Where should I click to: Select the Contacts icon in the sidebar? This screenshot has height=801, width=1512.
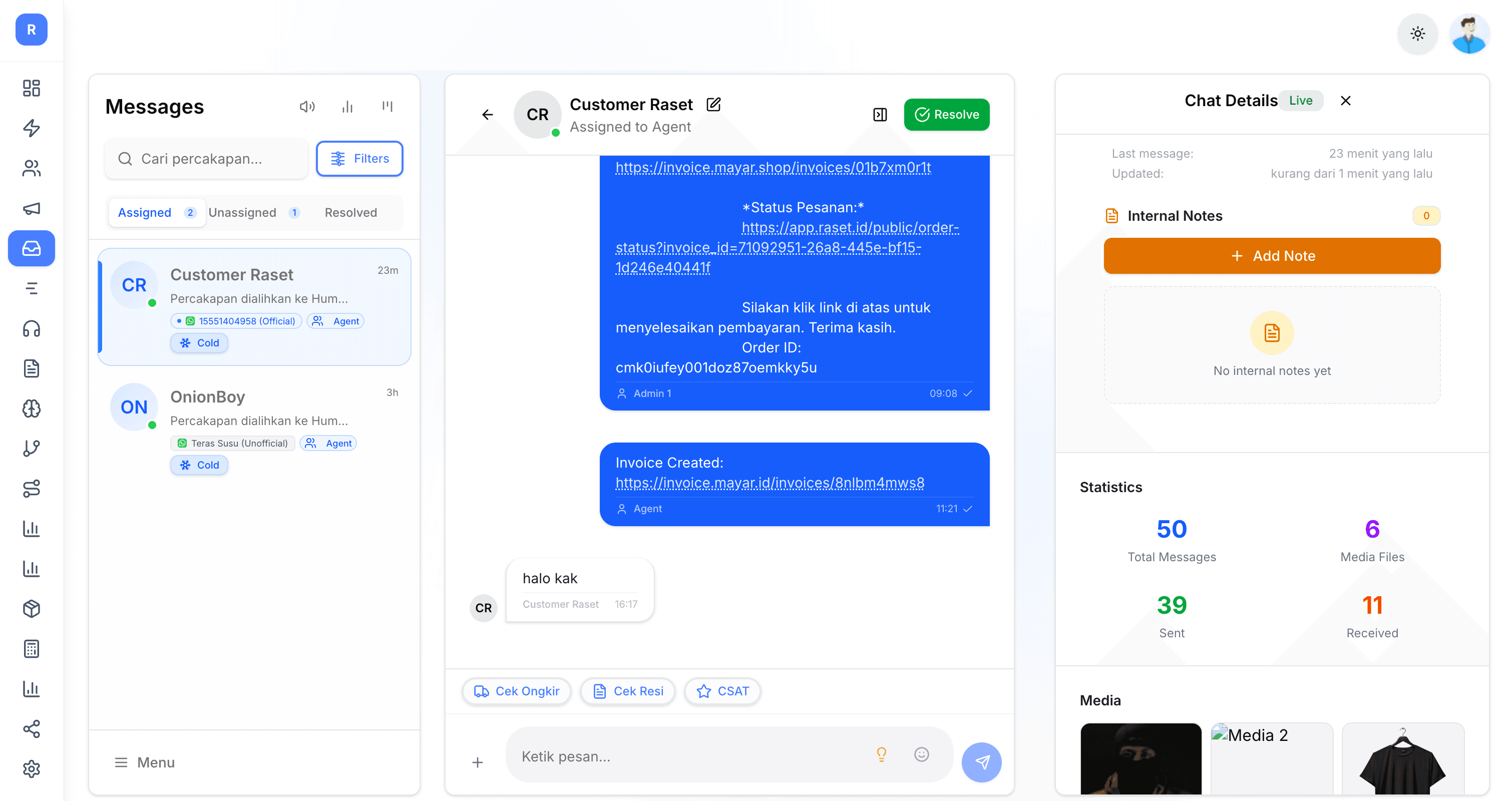31,169
